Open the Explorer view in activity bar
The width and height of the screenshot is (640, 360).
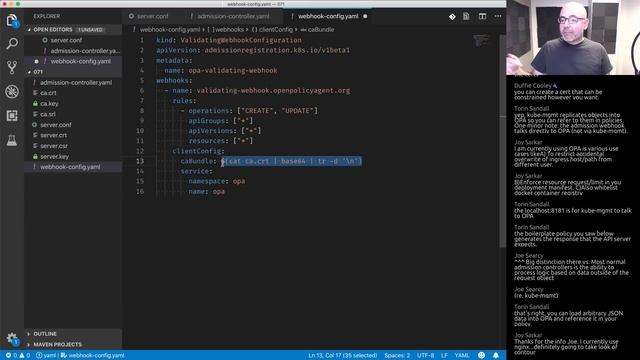(x=11, y=20)
